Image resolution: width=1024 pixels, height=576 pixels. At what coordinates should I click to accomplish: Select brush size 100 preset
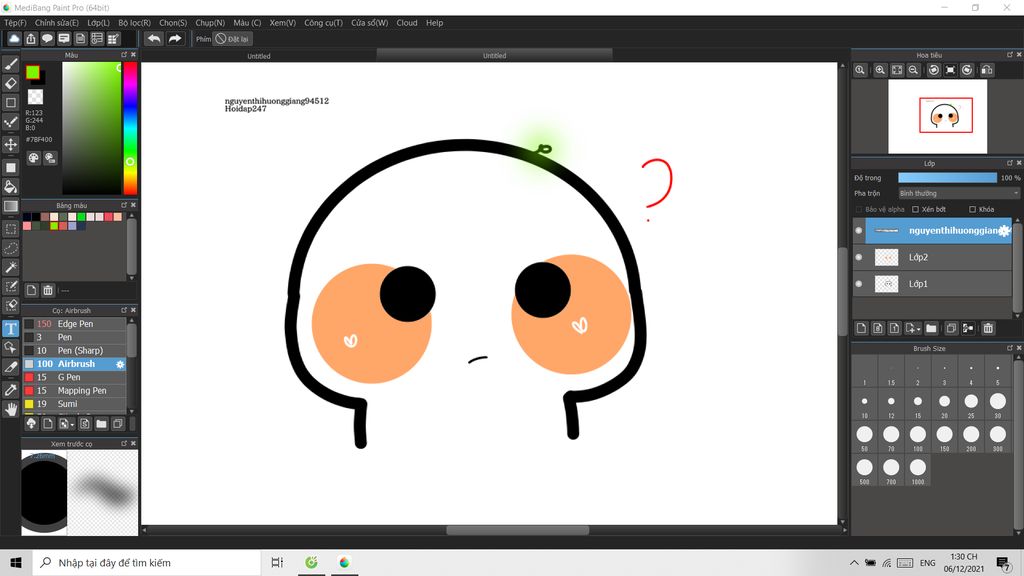[x=918, y=437]
